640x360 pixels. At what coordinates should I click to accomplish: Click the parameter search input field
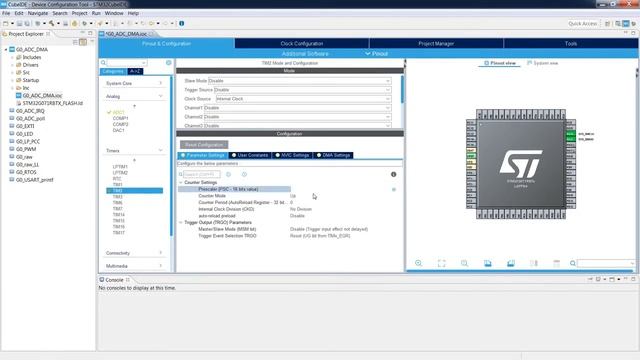(202, 174)
